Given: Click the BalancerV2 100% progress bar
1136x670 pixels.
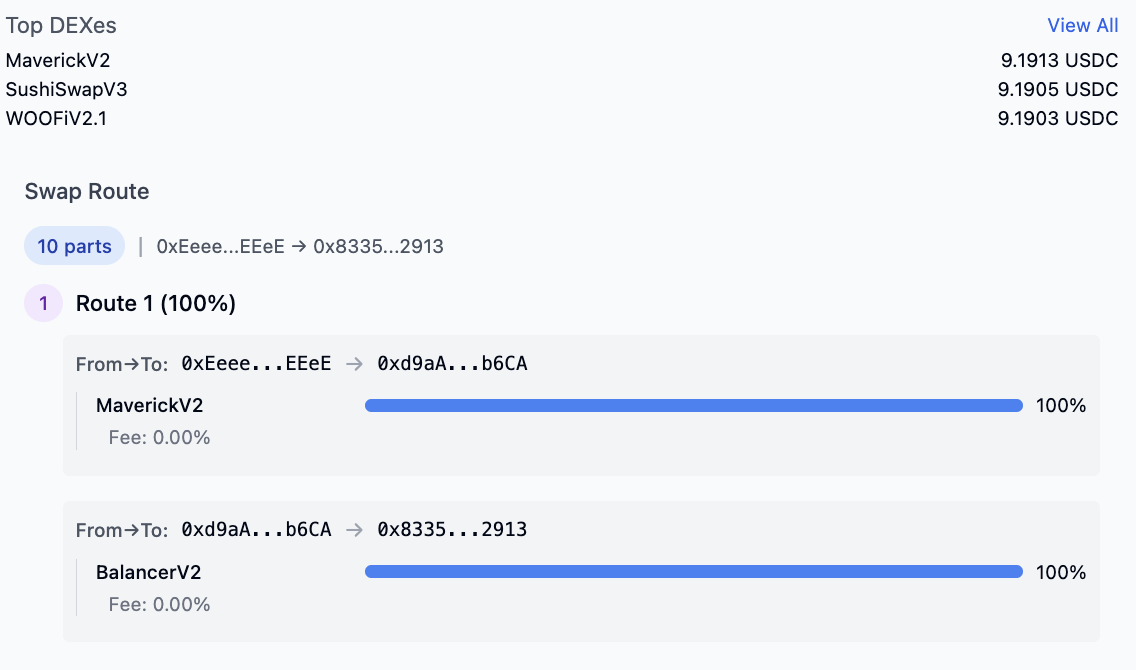Looking at the screenshot, I should 693,572.
